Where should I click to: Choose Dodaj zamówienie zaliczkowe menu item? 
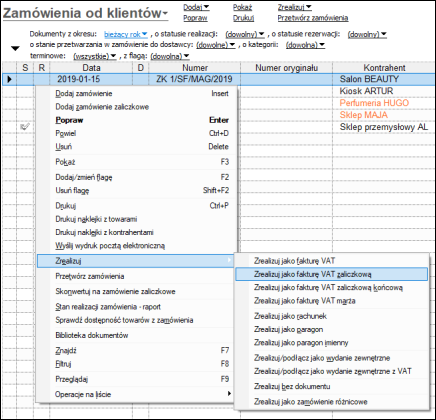137,107
